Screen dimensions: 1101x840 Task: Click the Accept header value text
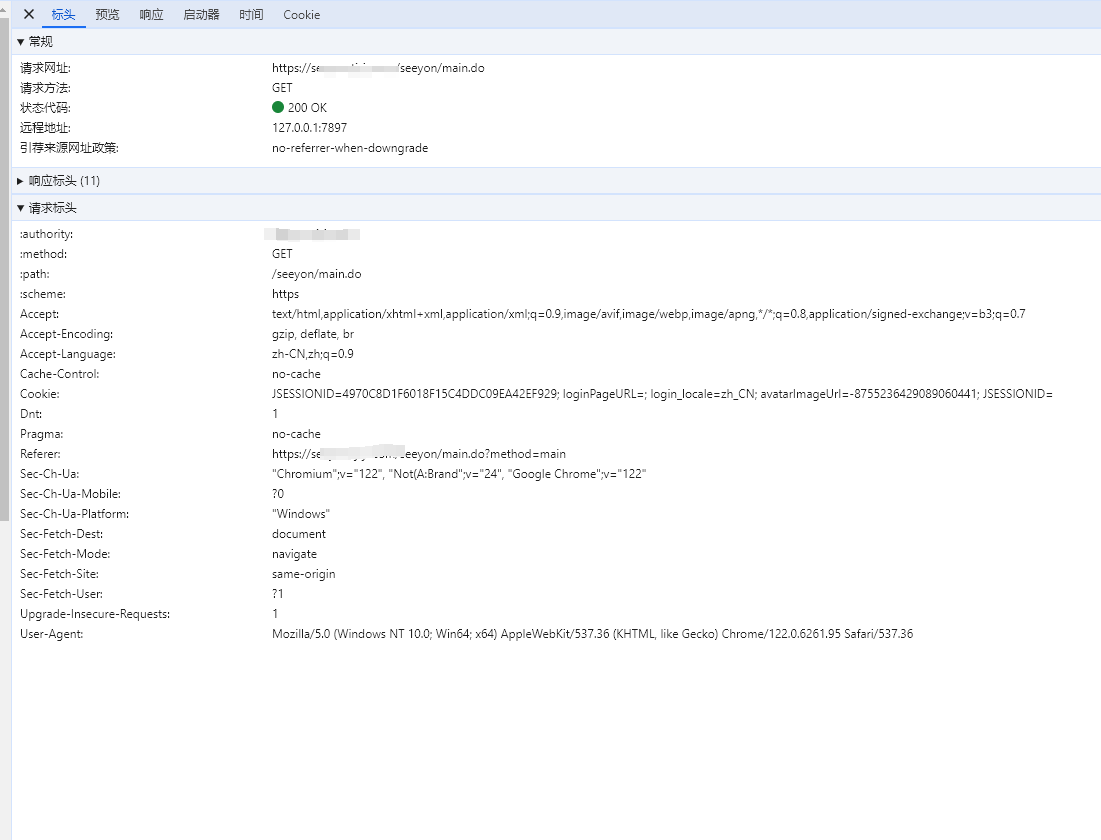point(648,314)
